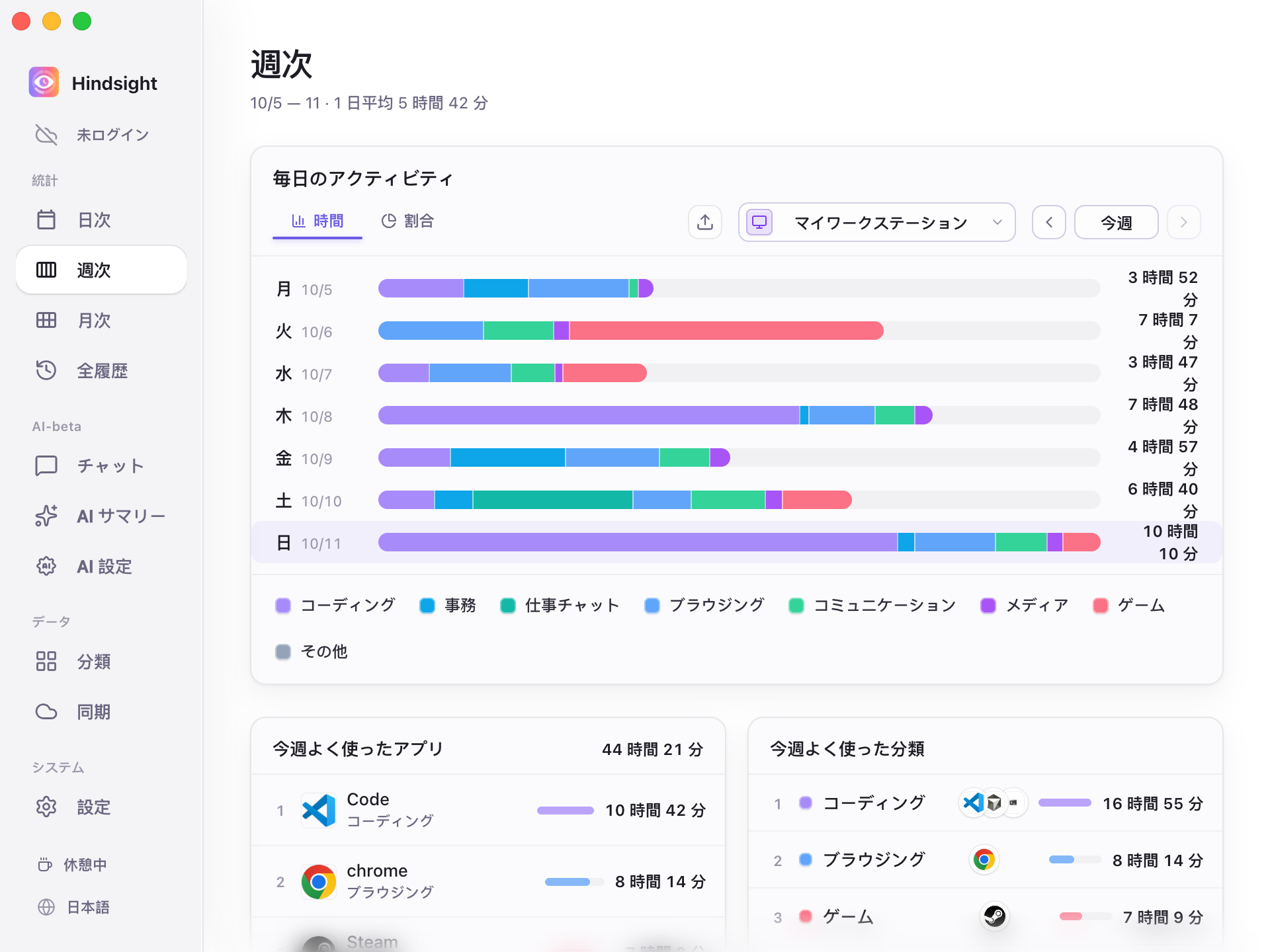Click the 休憩中 coffee cup icon
1270x952 pixels.
[x=45, y=865]
